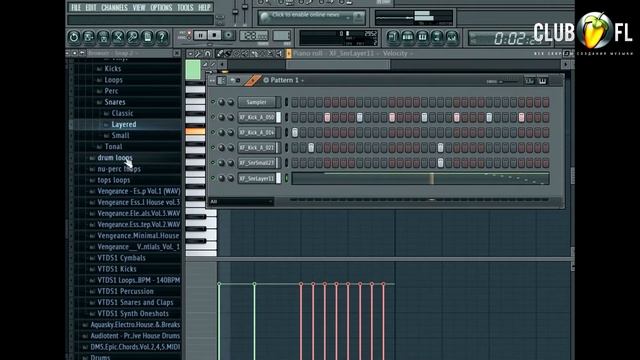Arm the transport record button
Viewport: 640px width, 360px height.
(229, 36)
